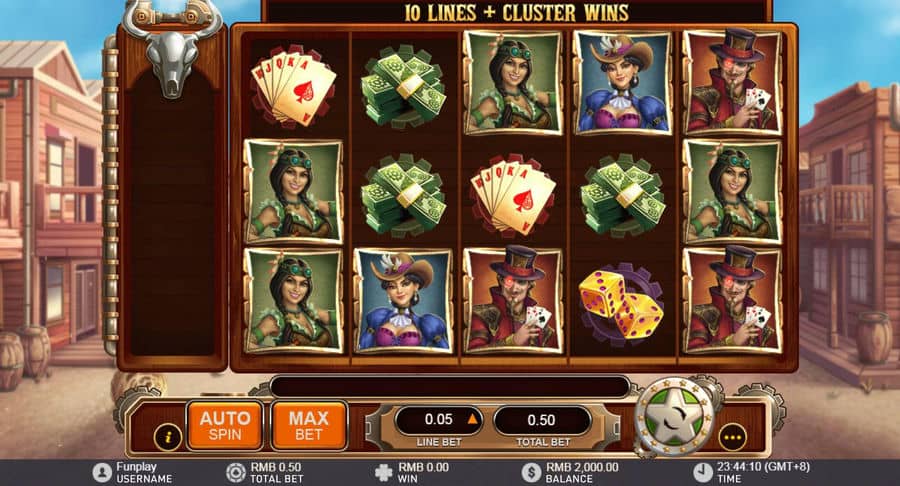Click the cash stack symbol in the fourth reel

pos(623,195)
